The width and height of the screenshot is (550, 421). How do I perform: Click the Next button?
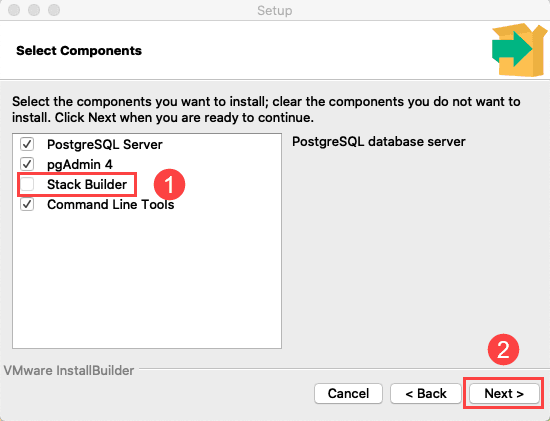[x=504, y=394]
